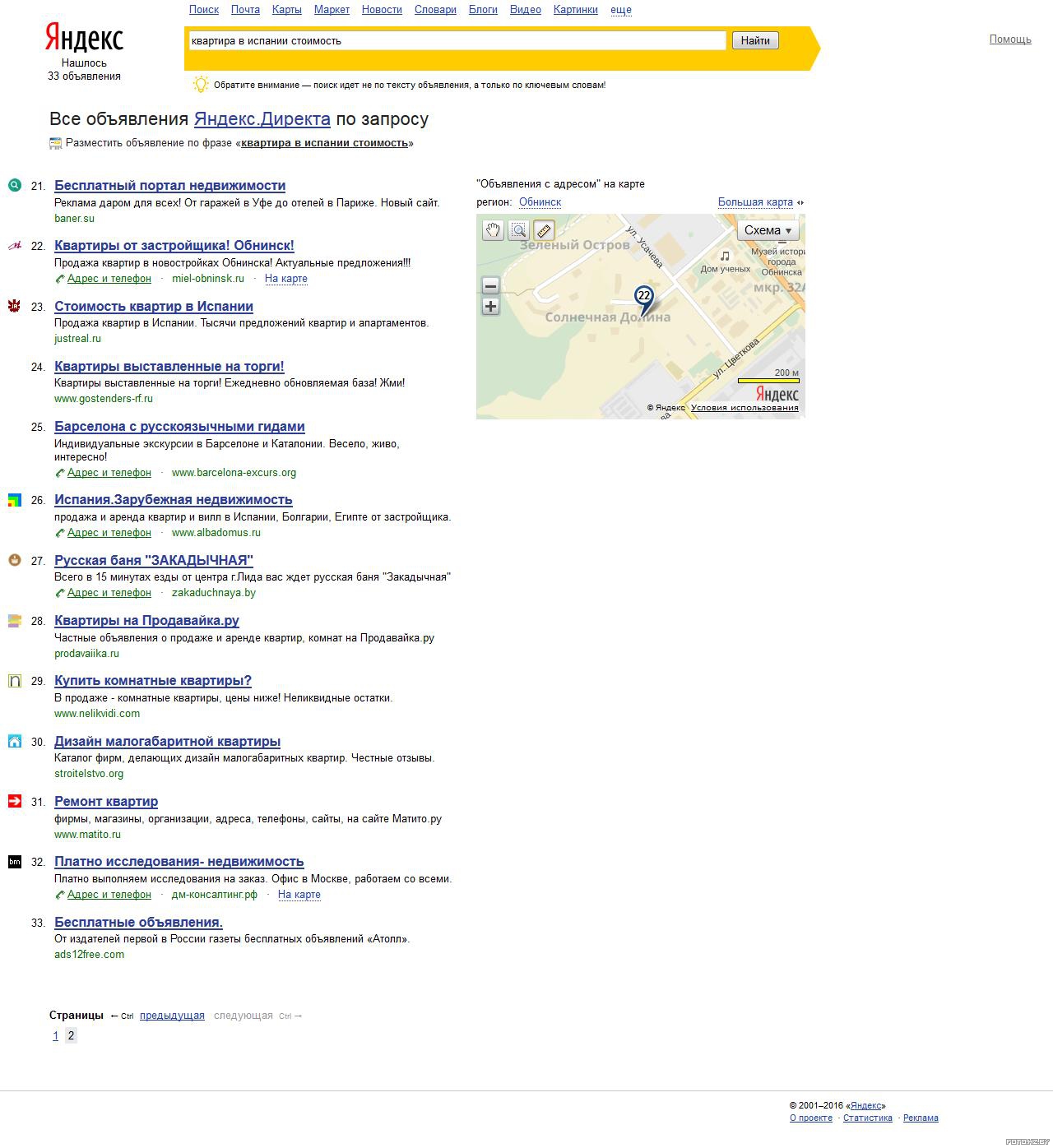Screen dimensions: 1053x1148
Task: Open Большая карта link
Action: (x=755, y=202)
